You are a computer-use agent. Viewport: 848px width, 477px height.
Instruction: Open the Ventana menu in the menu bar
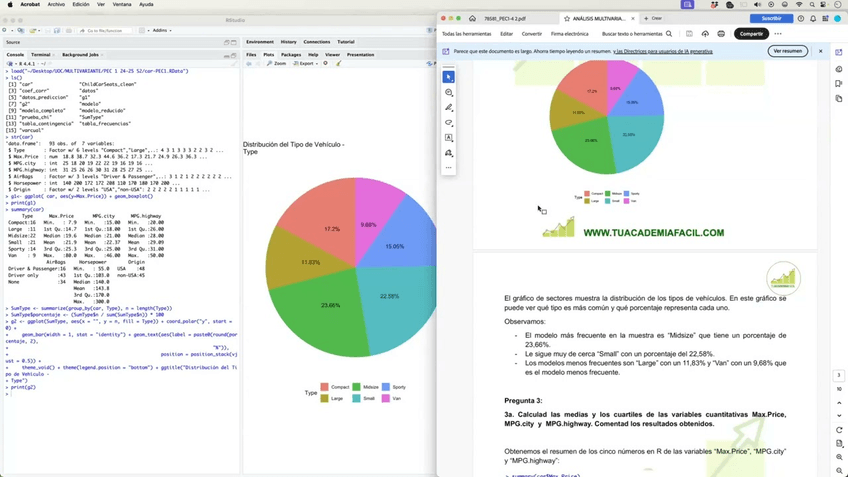coord(121,4)
